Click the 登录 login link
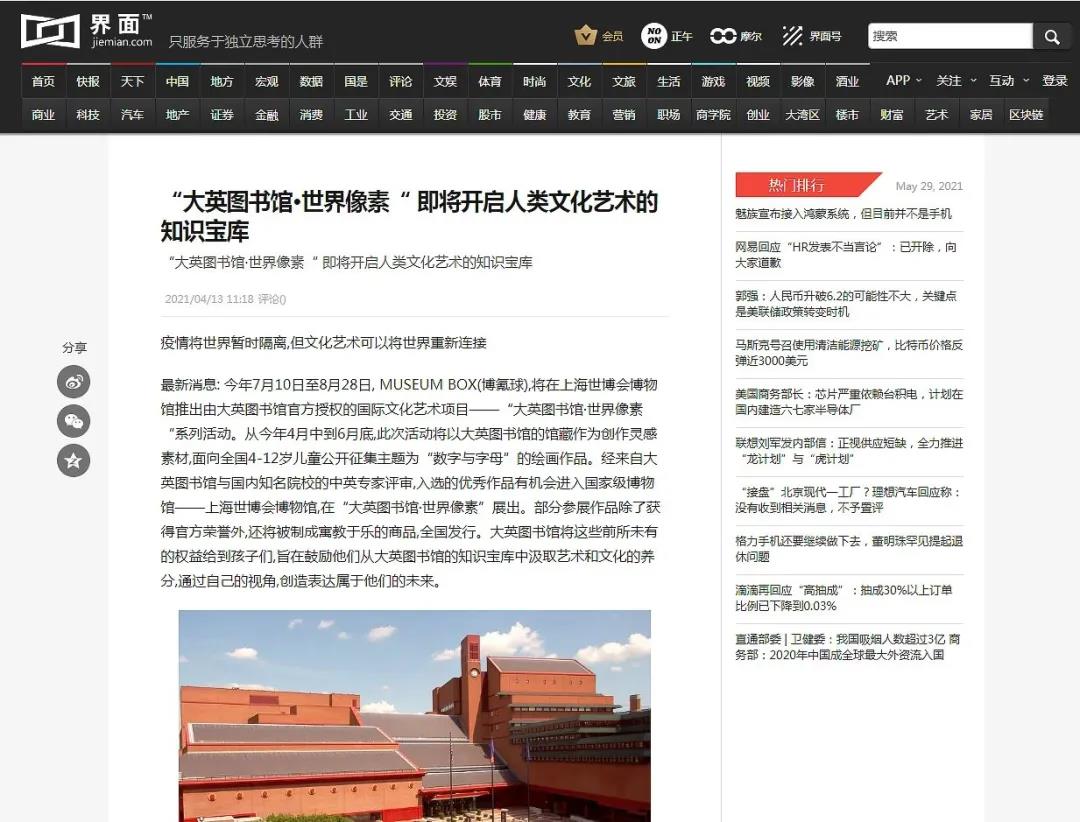 coord(1055,81)
